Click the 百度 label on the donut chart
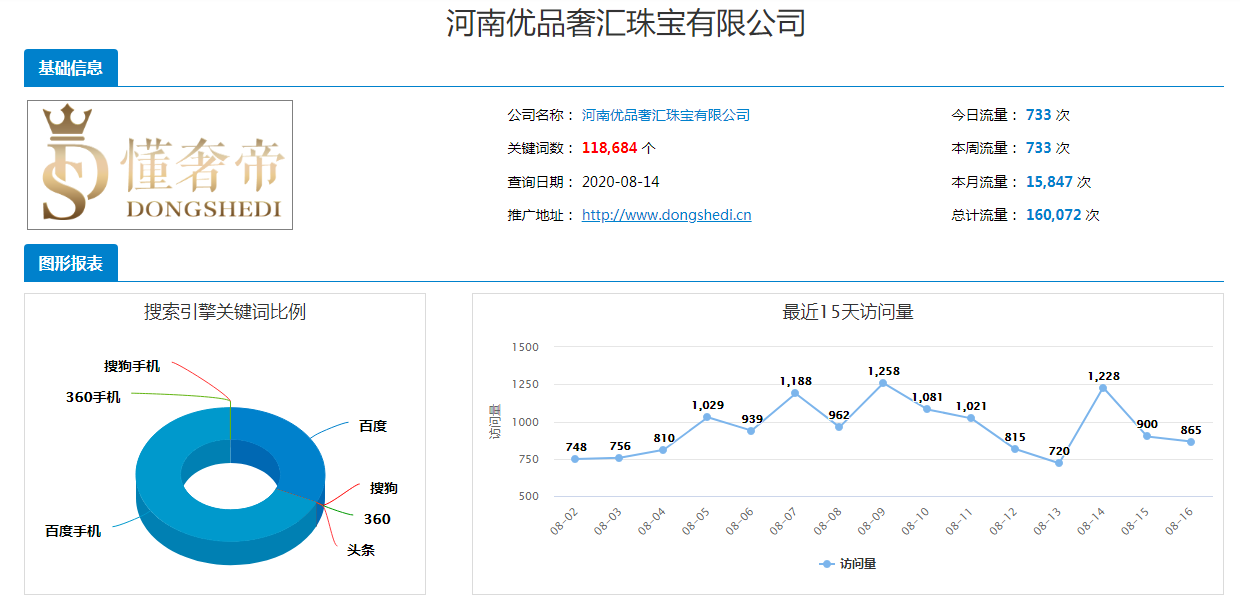 [373, 426]
